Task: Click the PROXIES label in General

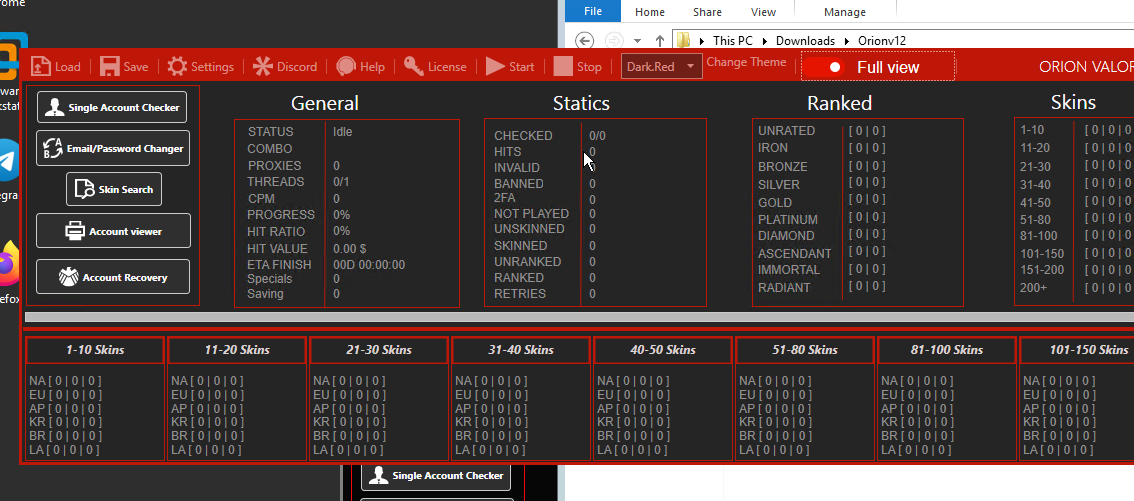Action: tap(274, 166)
